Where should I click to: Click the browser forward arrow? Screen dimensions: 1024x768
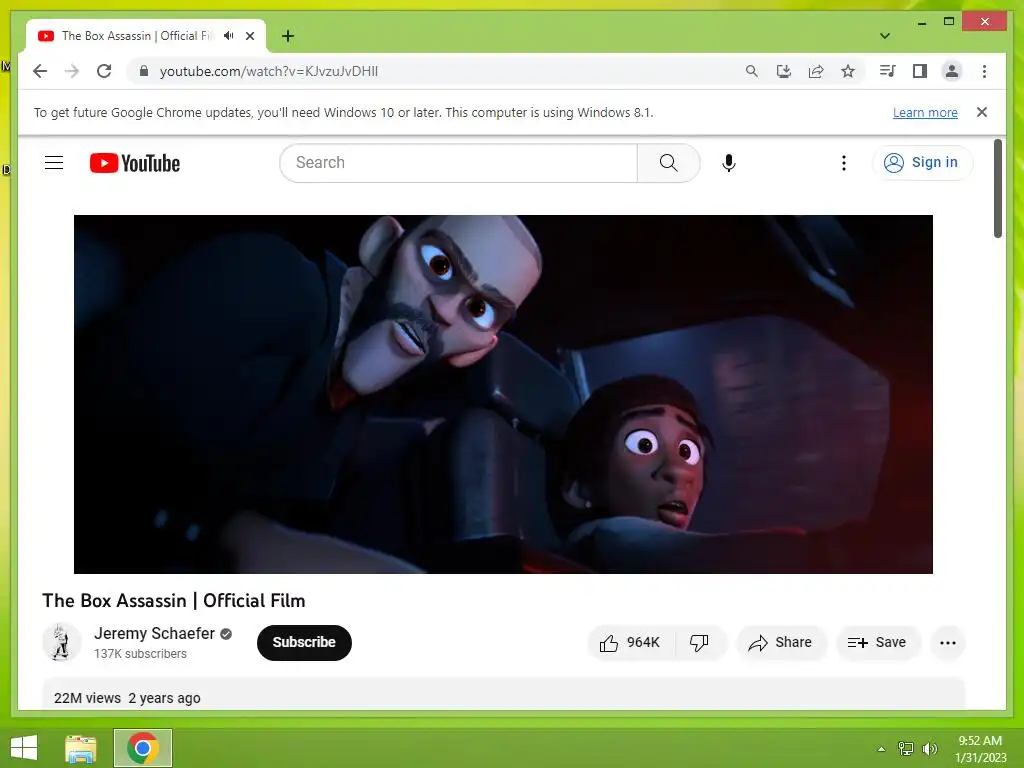click(x=72, y=71)
